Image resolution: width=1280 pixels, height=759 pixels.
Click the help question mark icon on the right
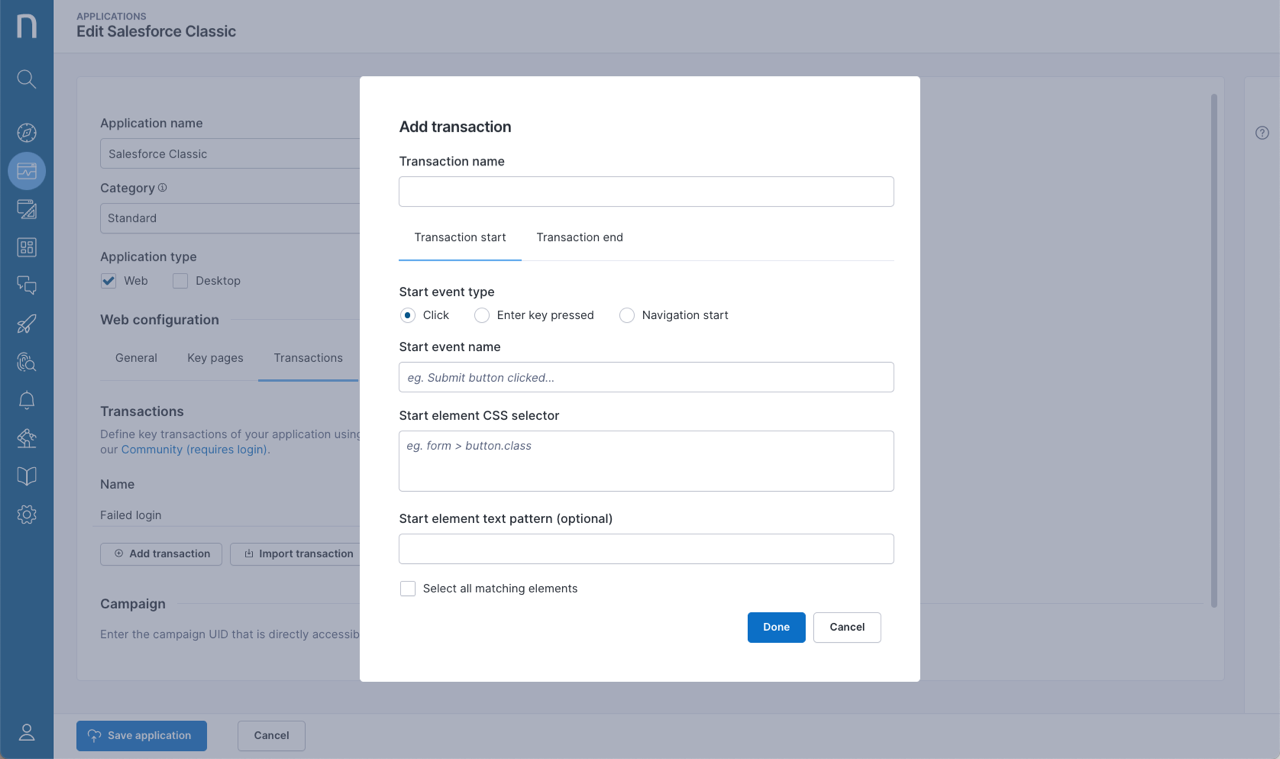(x=1261, y=132)
